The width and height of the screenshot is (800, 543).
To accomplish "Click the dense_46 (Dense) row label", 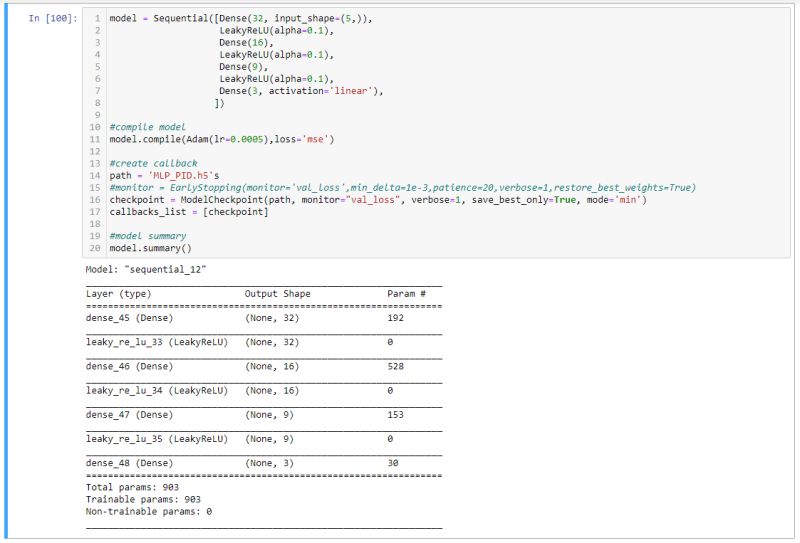I will click(x=130, y=366).
